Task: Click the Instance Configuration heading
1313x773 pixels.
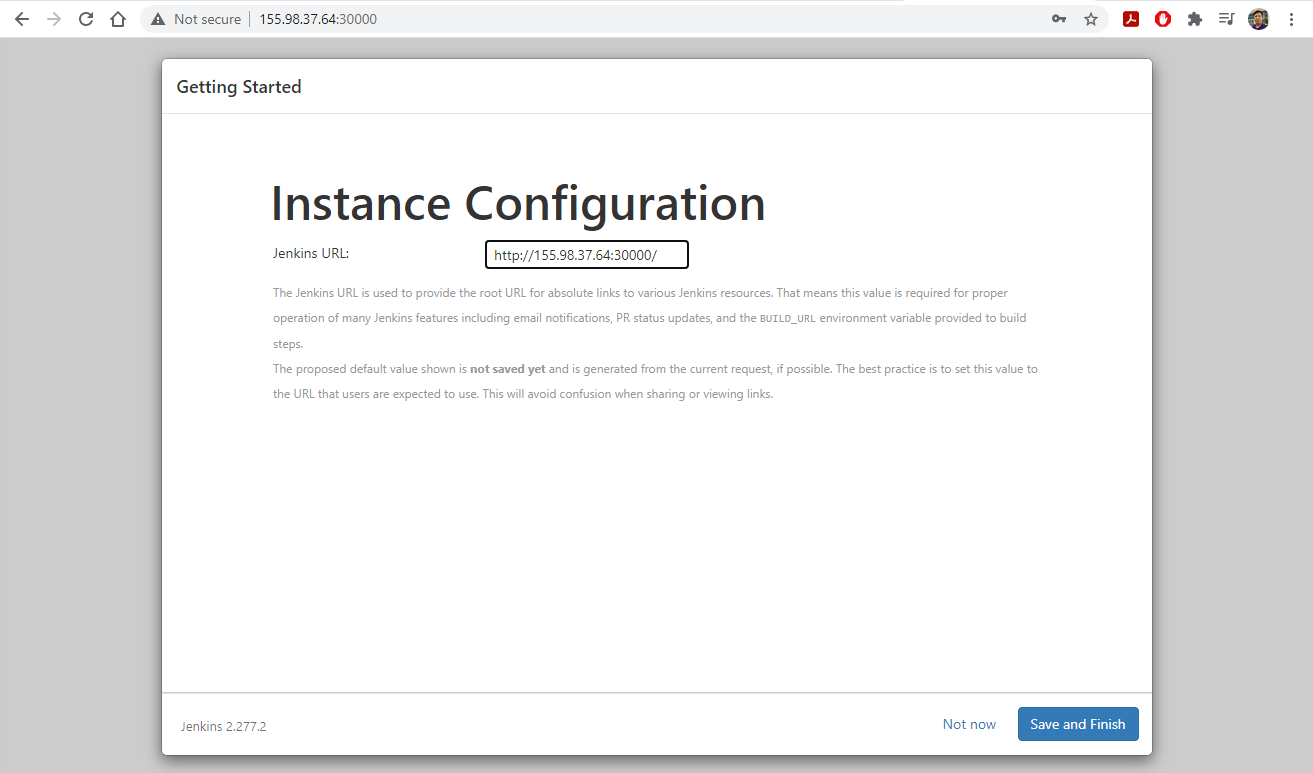Action: point(518,203)
